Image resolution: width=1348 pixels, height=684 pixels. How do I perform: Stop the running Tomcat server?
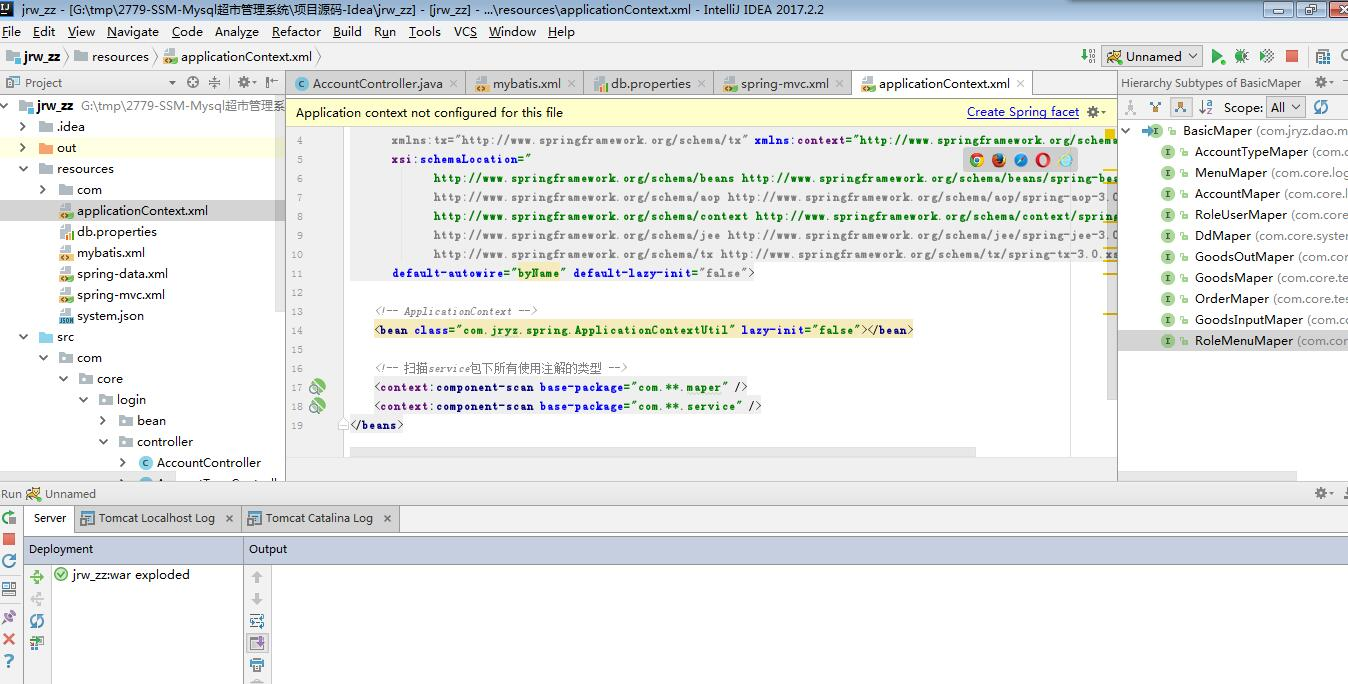click(x=1289, y=57)
